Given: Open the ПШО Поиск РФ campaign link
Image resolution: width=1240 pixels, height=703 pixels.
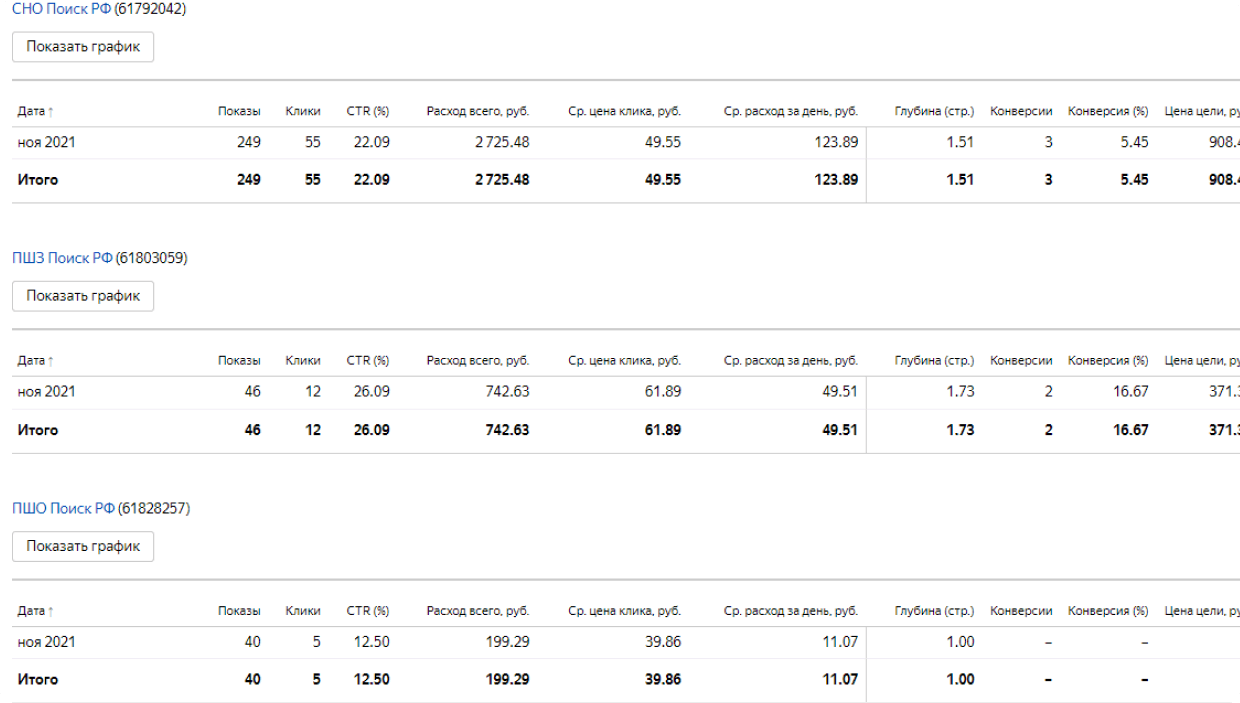Looking at the screenshot, I should (63, 508).
